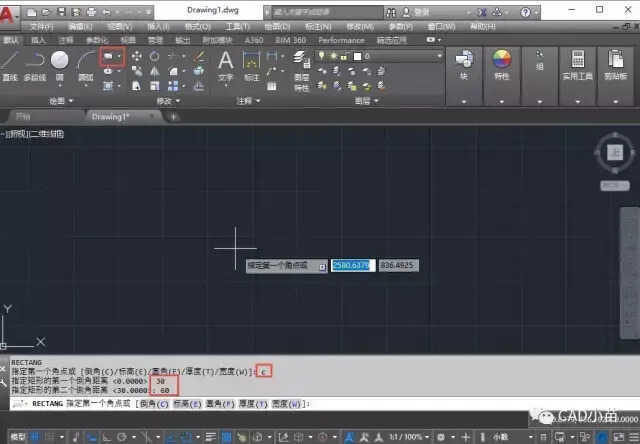
Task: Toggle snap mode in the status bar
Action: click(50, 437)
